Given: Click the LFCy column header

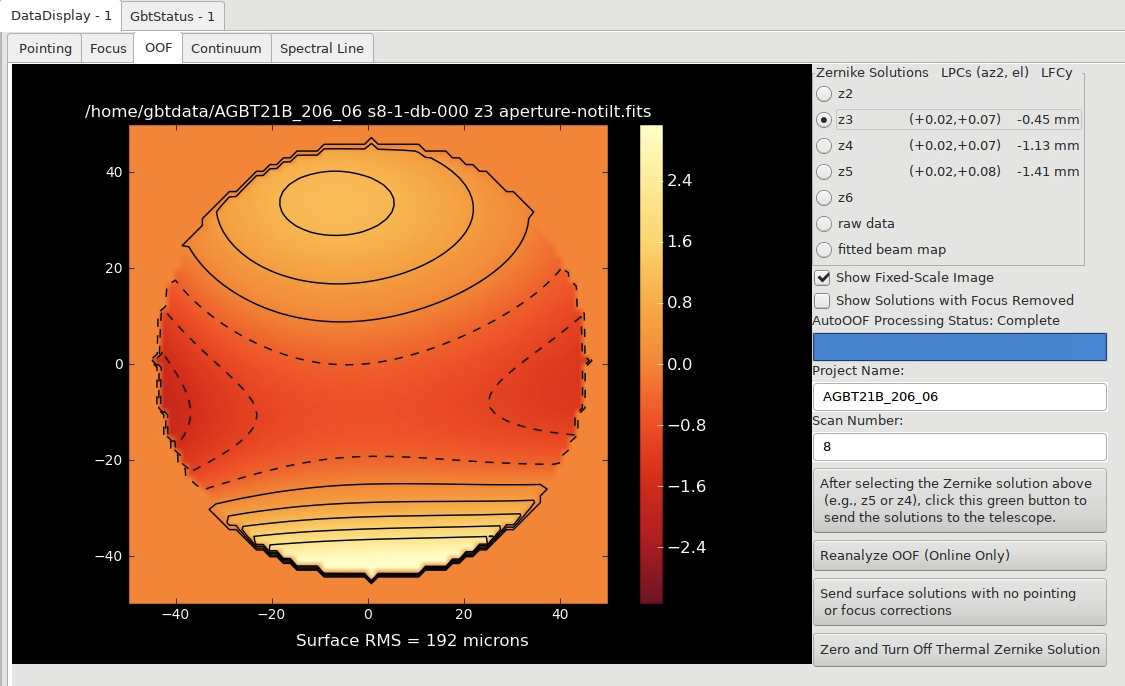Looking at the screenshot, I should pyautogui.click(x=1056, y=72).
